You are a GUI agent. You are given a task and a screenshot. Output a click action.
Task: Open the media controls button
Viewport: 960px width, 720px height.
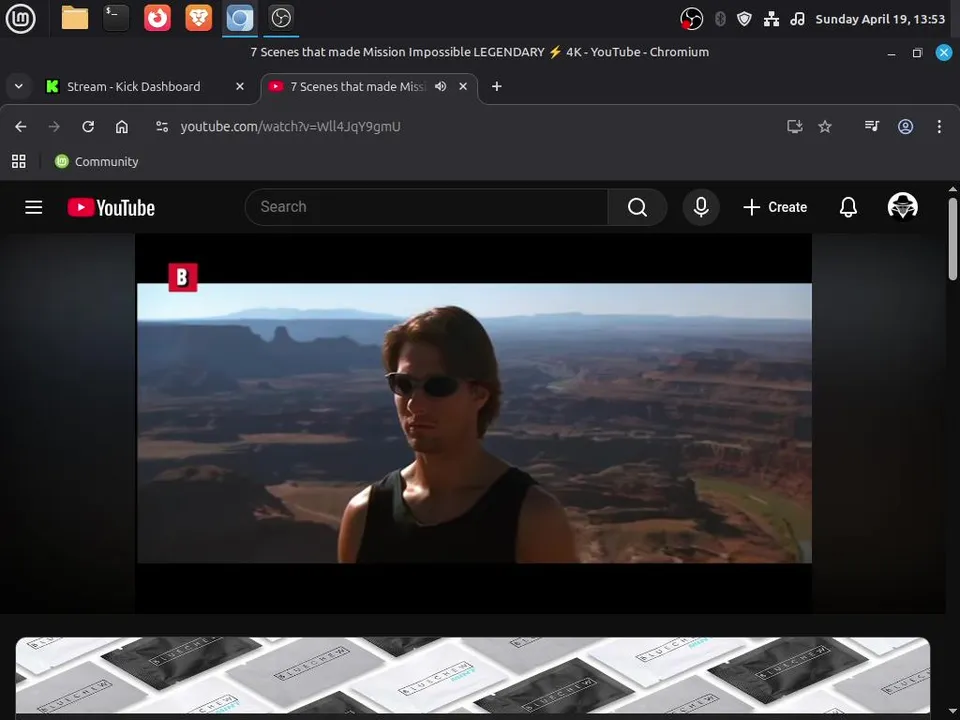pyautogui.click(x=872, y=126)
